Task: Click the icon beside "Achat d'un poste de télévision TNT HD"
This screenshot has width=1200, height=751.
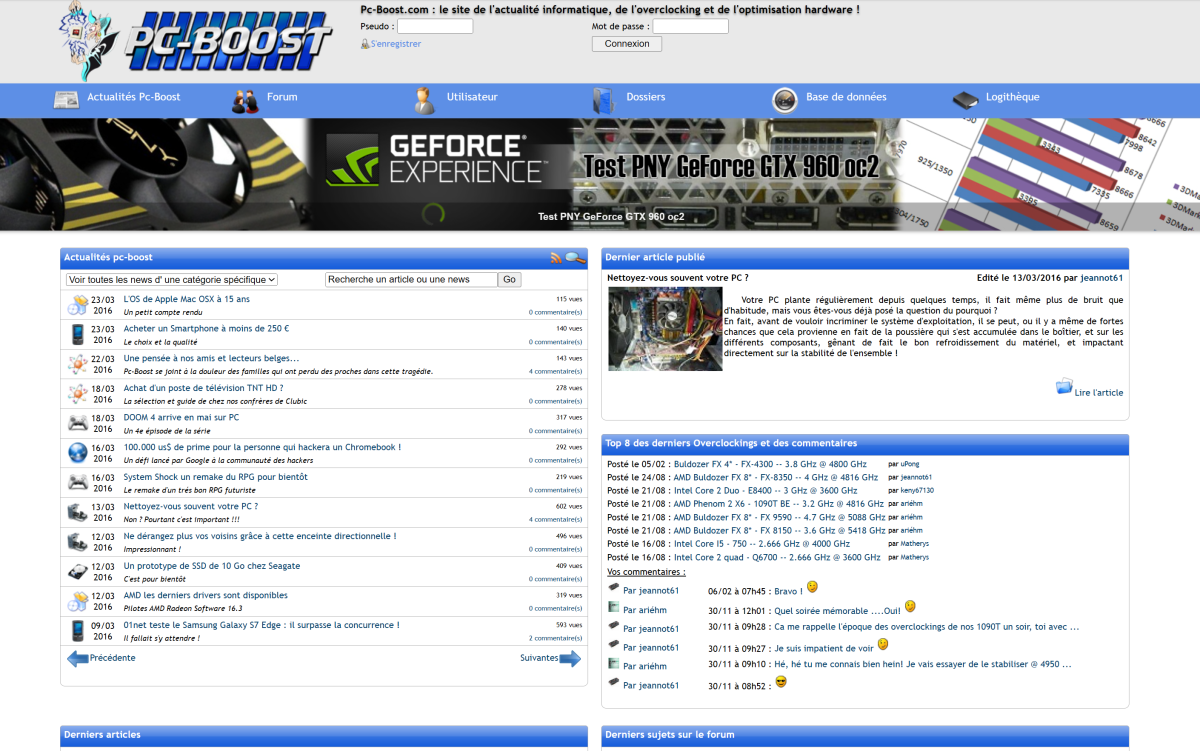Action: [78, 394]
